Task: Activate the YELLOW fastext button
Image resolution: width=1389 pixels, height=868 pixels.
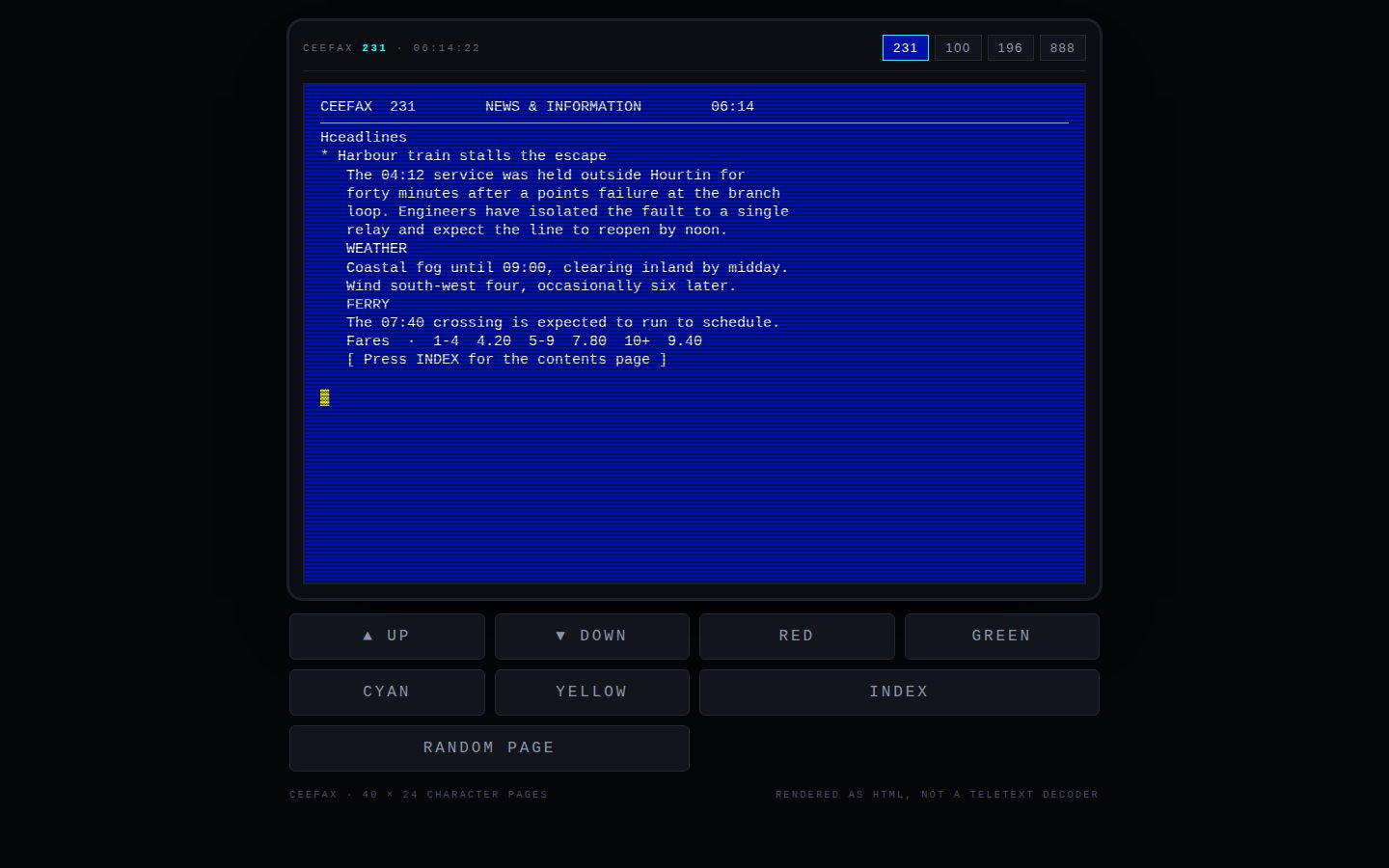Action: (592, 692)
